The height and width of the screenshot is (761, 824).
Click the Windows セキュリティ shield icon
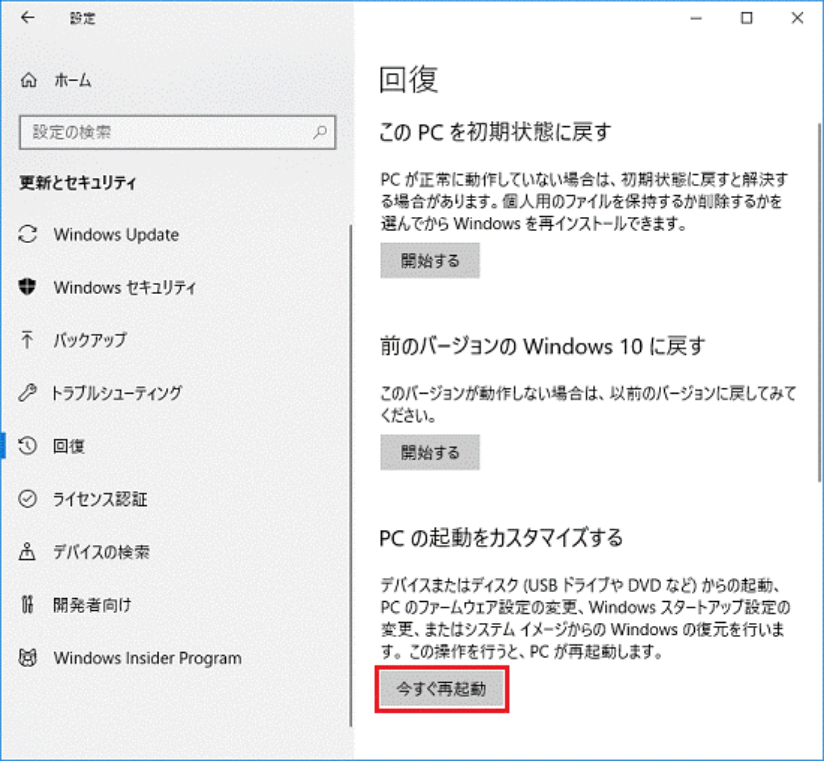[27, 287]
